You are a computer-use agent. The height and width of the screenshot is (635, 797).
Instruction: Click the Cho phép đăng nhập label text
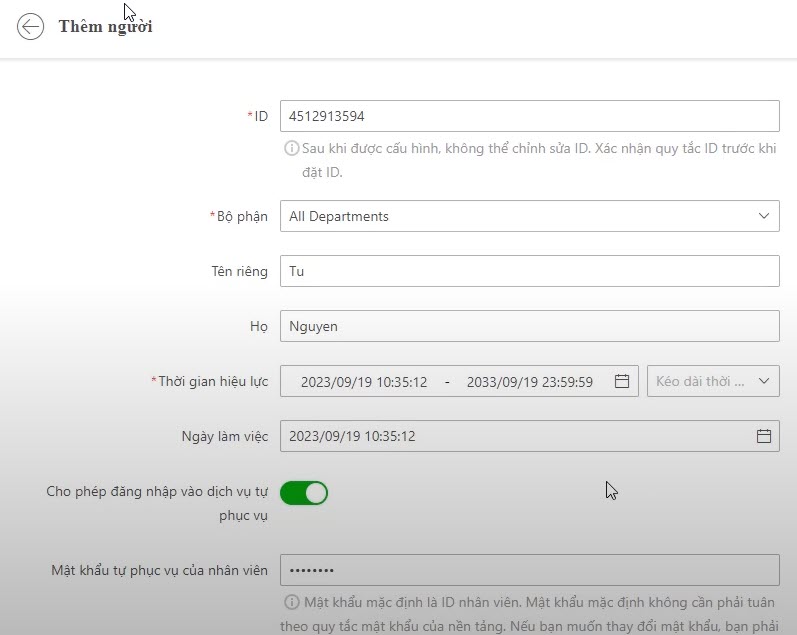157,492
